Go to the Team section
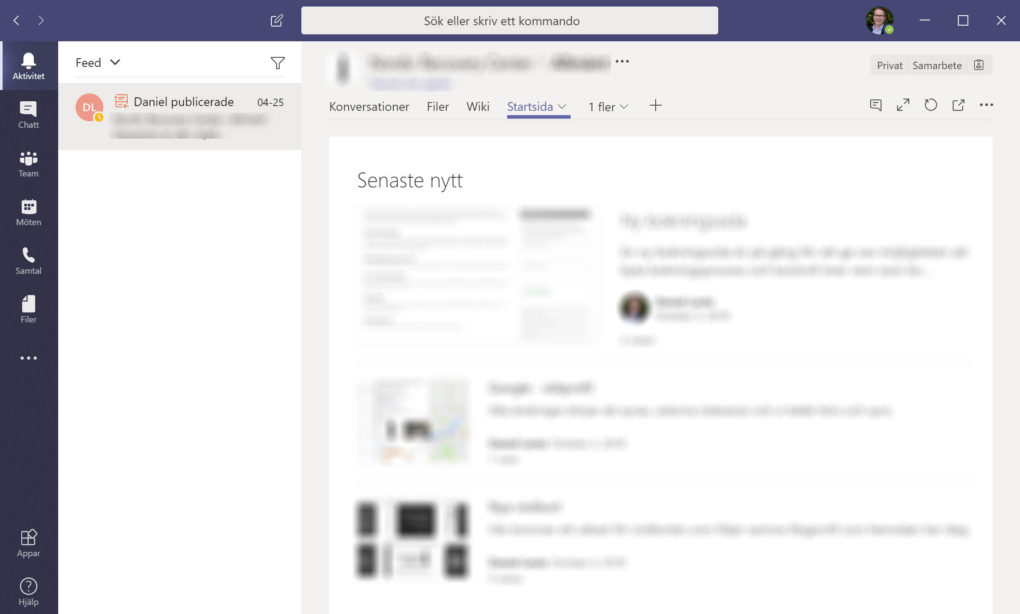Screen dimensions: 1020x614 point(28,164)
